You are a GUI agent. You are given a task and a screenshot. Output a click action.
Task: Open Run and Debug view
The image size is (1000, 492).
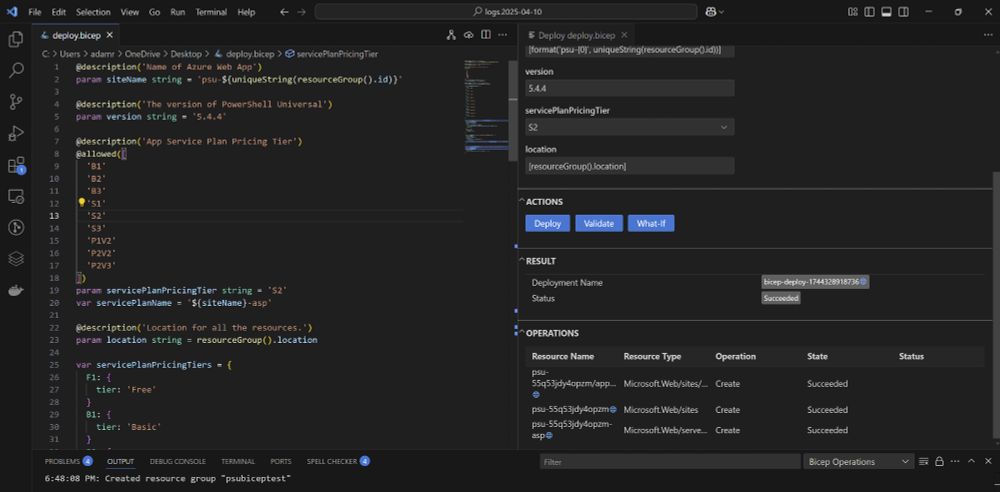point(16,133)
